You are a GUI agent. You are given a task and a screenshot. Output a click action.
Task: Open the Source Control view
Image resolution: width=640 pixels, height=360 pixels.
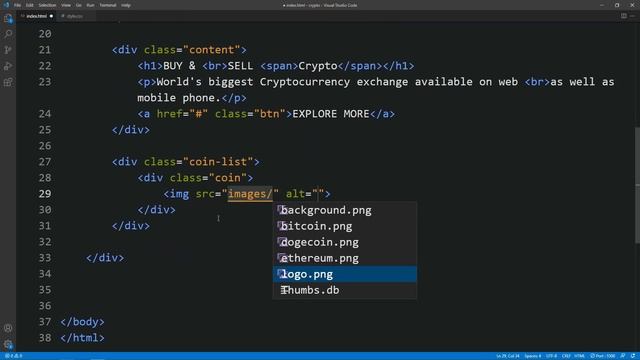pyautogui.click(x=8, y=50)
